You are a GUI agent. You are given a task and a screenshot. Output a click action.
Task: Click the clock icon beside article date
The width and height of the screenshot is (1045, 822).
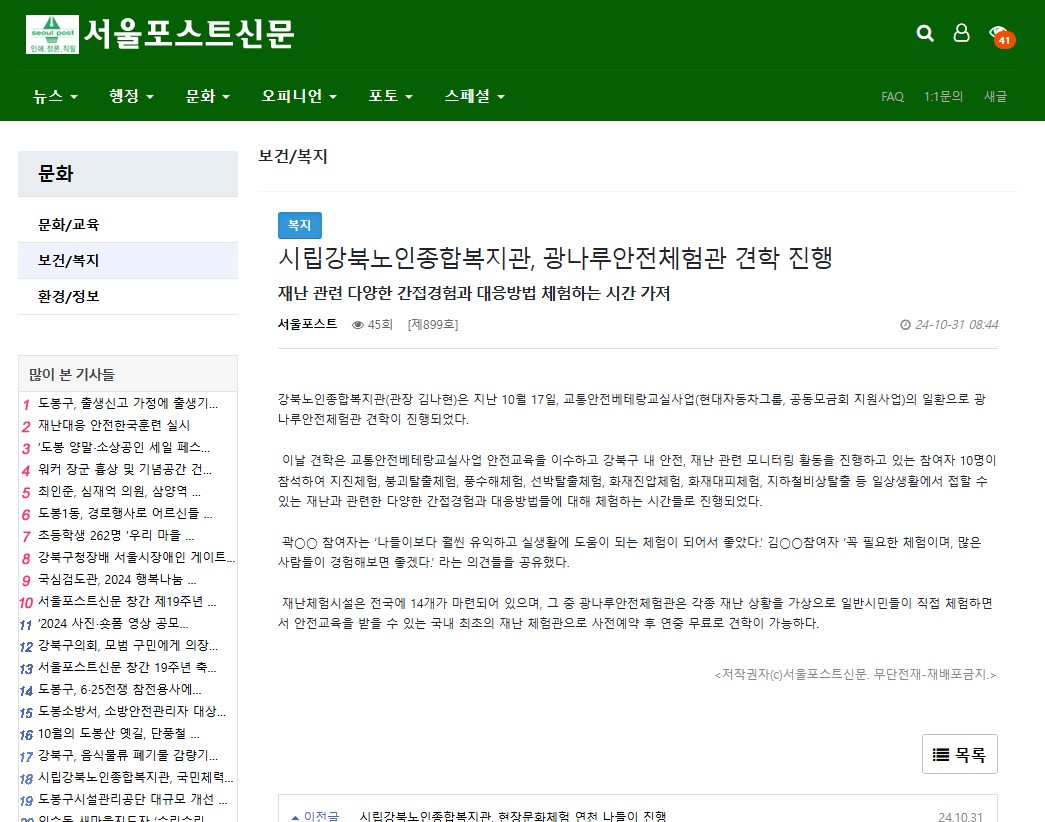[x=905, y=325]
